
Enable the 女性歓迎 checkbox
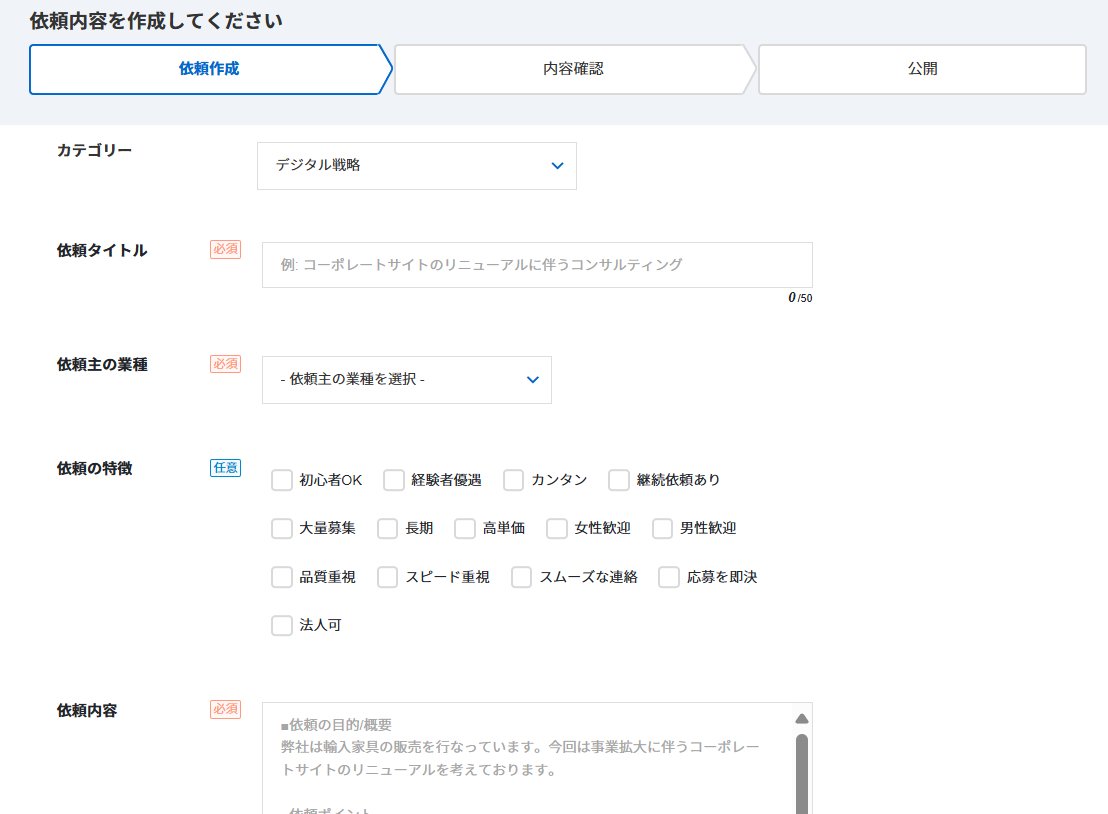click(557, 528)
